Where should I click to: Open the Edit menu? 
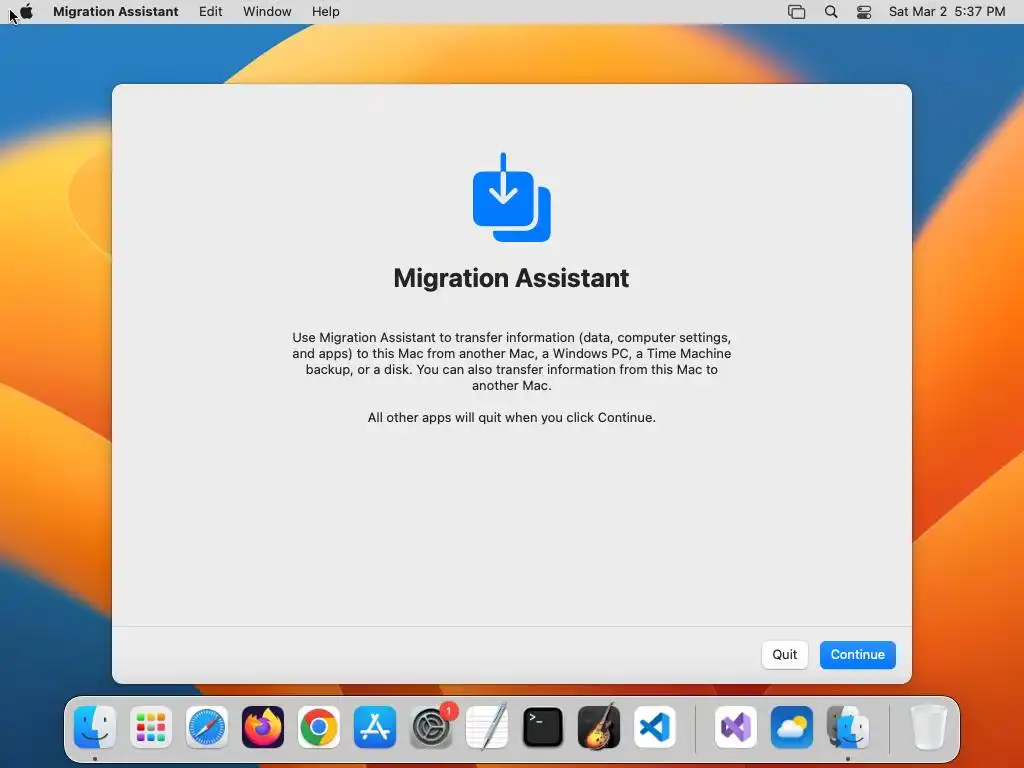pos(210,12)
